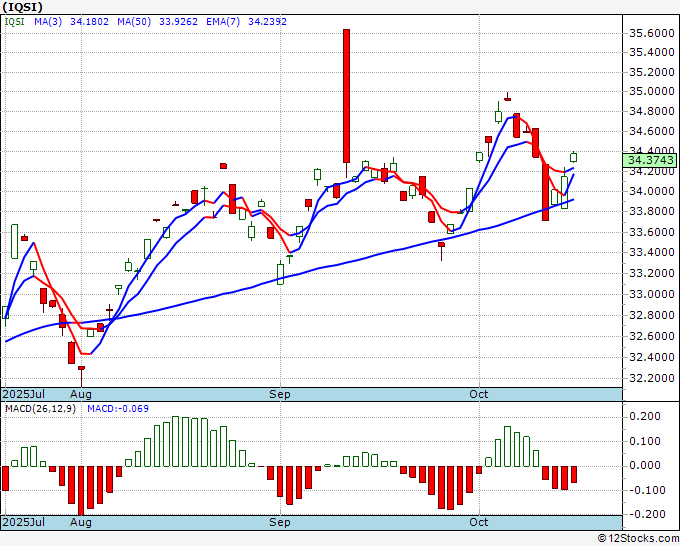The image size is (680, 546).
Task: Click Oct on the MACD panel axis
Action: (x=479, y=522)
